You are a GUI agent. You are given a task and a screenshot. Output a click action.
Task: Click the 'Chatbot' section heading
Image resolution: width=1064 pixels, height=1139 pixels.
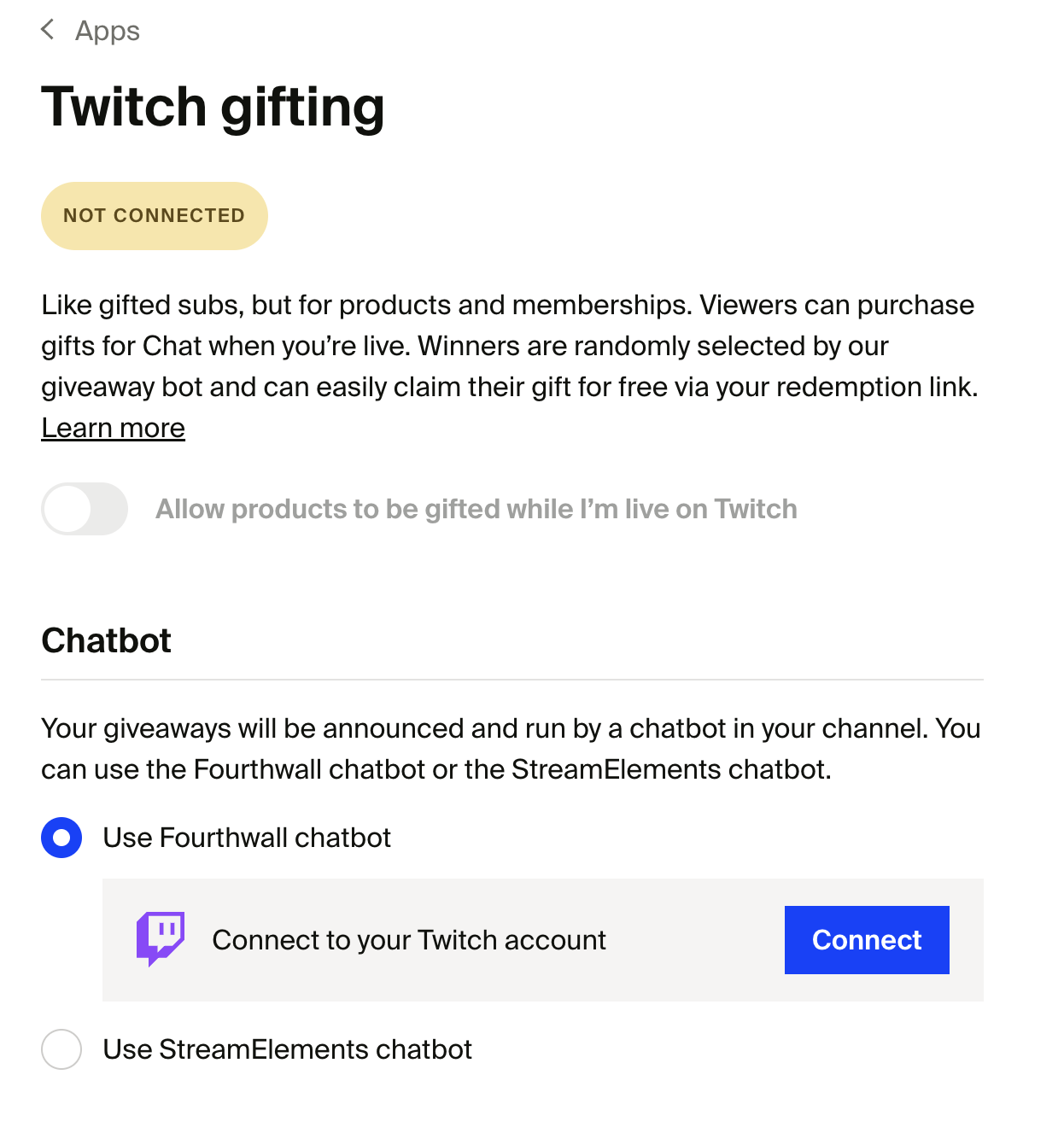[x=106, y=640]
